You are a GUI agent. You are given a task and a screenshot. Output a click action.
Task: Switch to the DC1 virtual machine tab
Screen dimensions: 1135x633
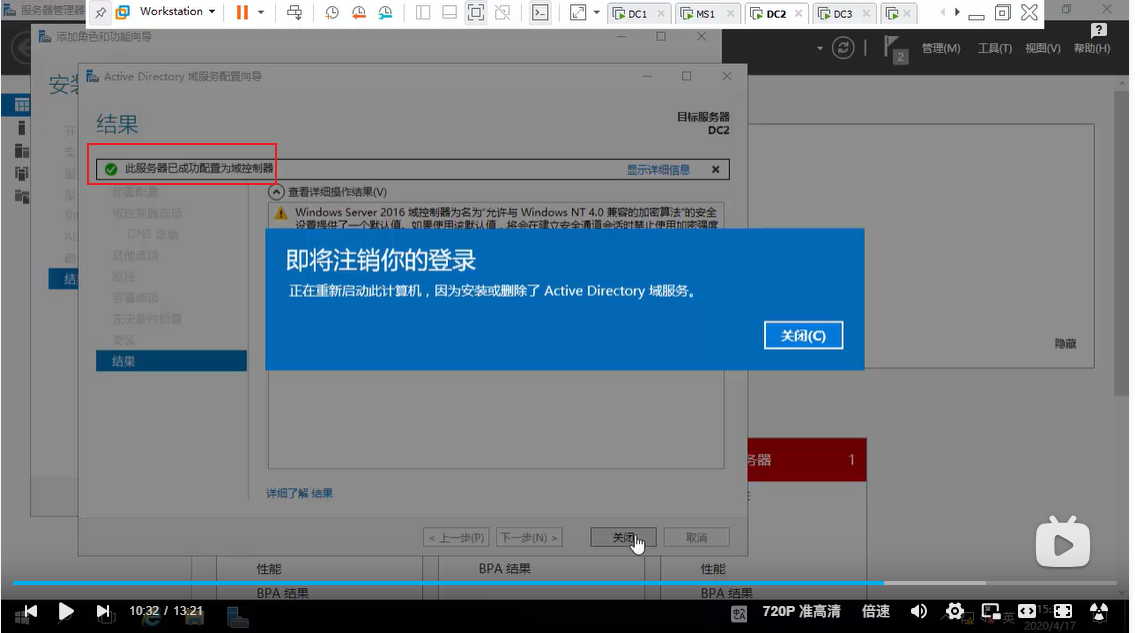(x=638, y=14)
